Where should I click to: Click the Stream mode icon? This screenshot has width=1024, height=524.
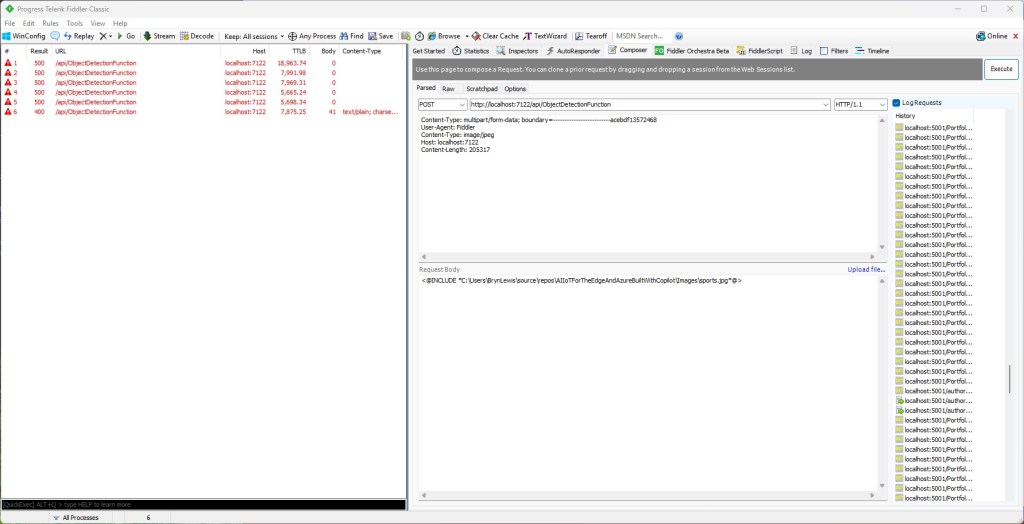coord(159,36)
